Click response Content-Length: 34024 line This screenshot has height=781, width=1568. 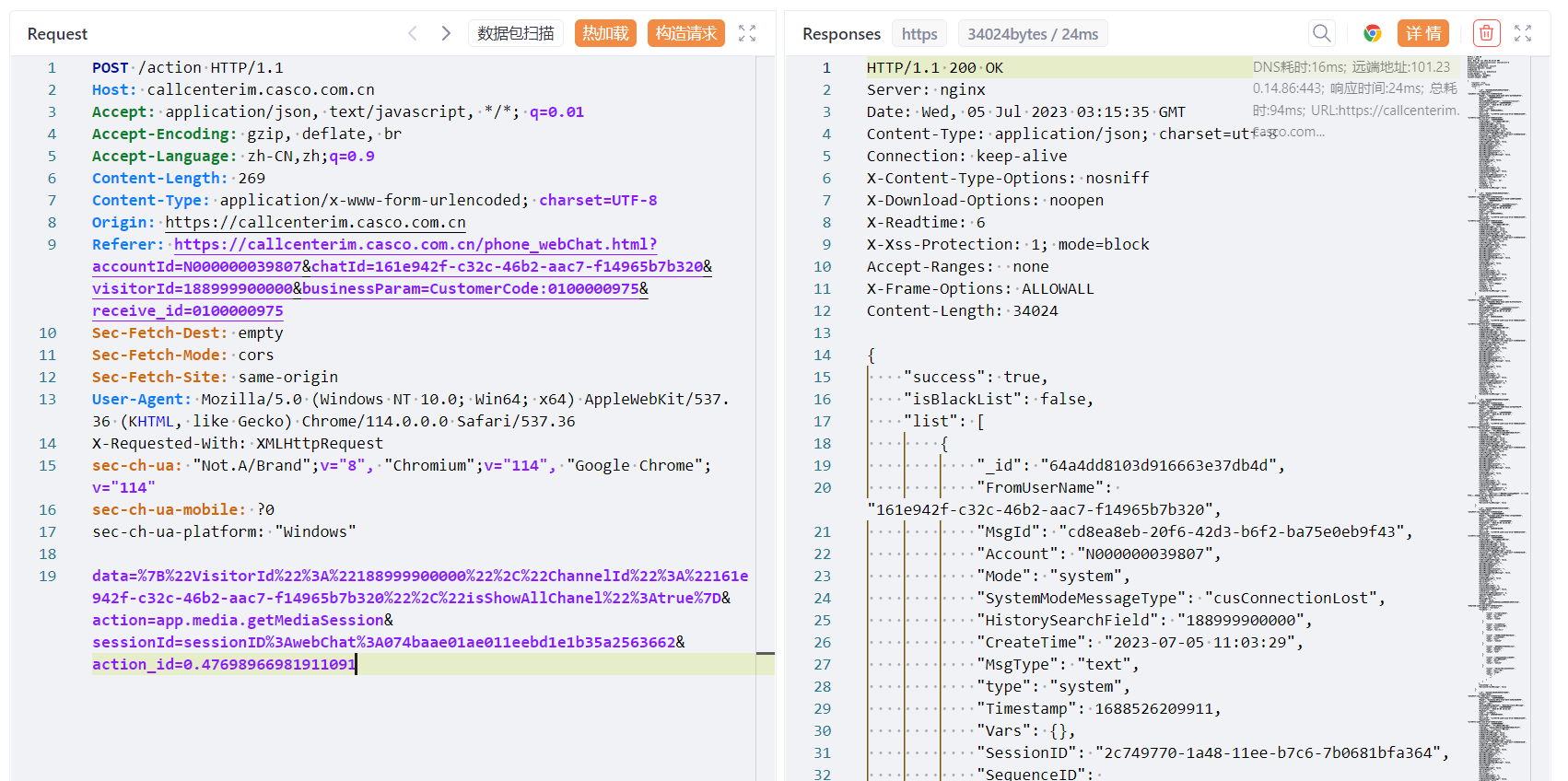963,310
